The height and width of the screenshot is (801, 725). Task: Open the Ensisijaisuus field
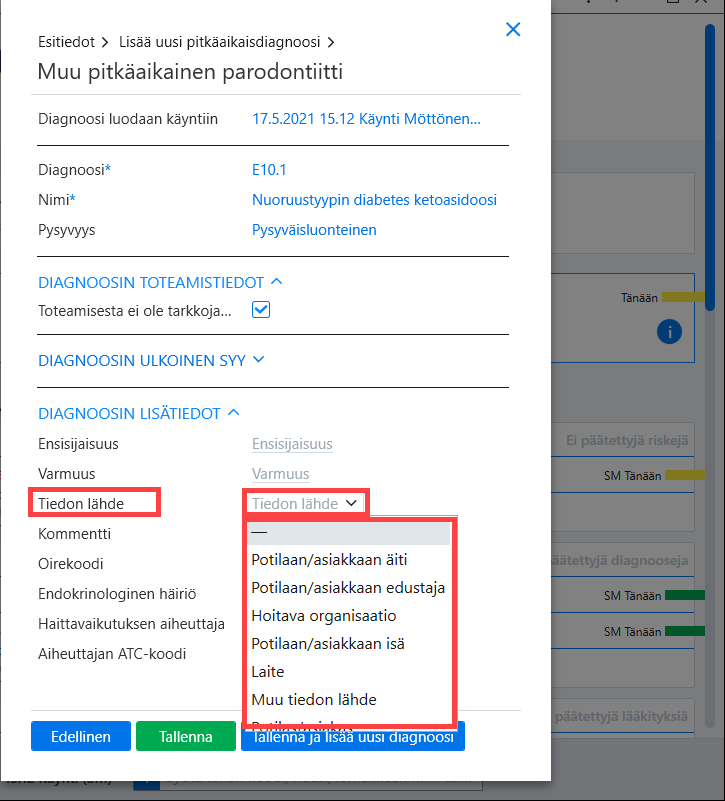pyautogui.click(x=292, y=444)
